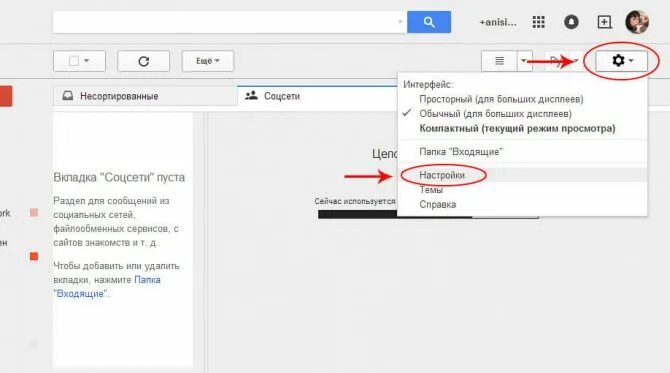The width and height of the screenshot is (670, 373).
Task: Refresh the inbox
Action: [x=144, y=61]
